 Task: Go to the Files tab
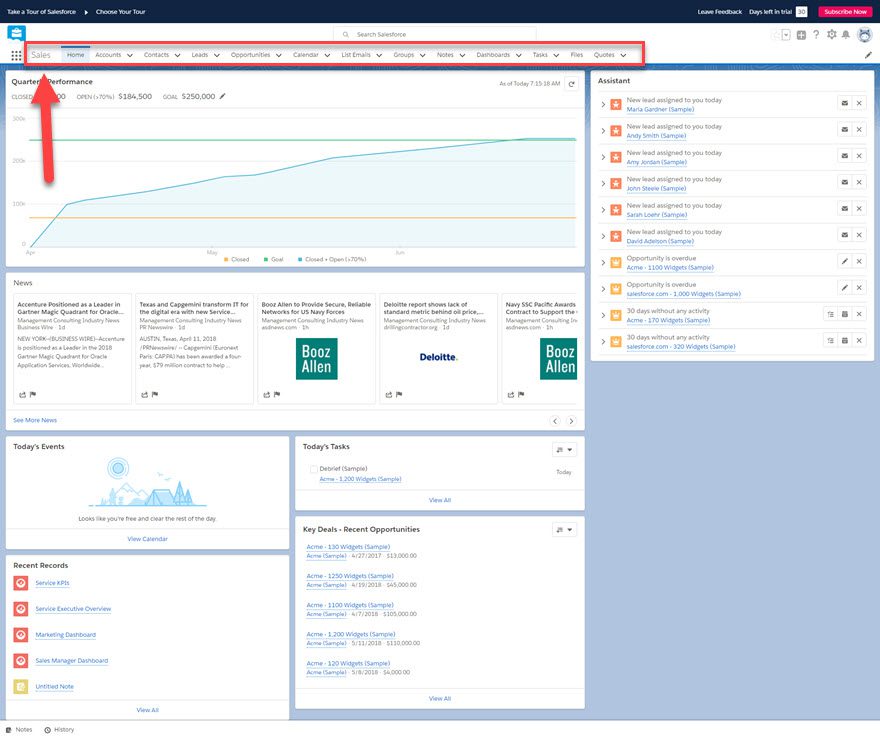pos(576,55)
